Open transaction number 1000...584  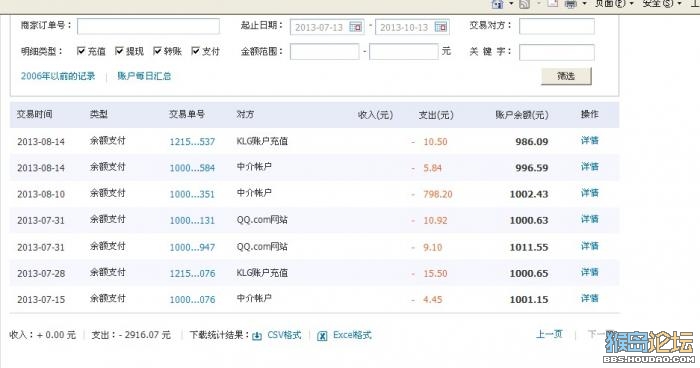pos(192,168)
